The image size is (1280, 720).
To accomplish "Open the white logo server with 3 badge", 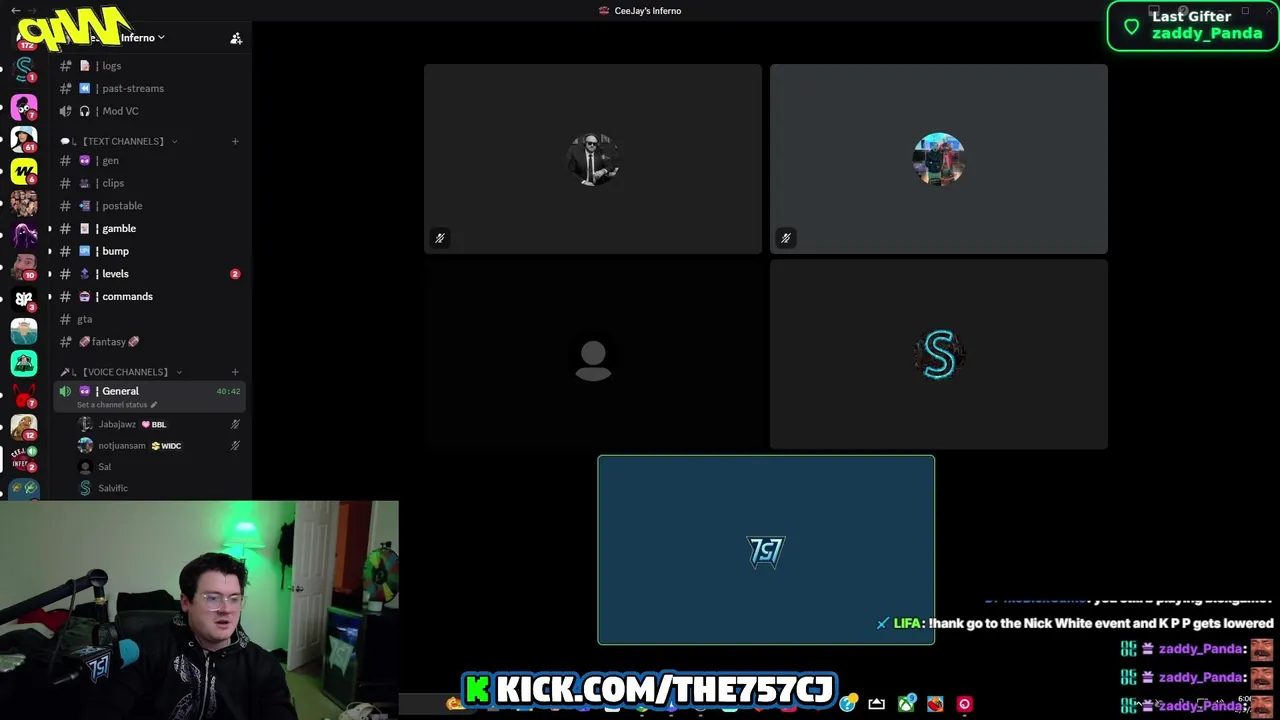I will (24, 299).
